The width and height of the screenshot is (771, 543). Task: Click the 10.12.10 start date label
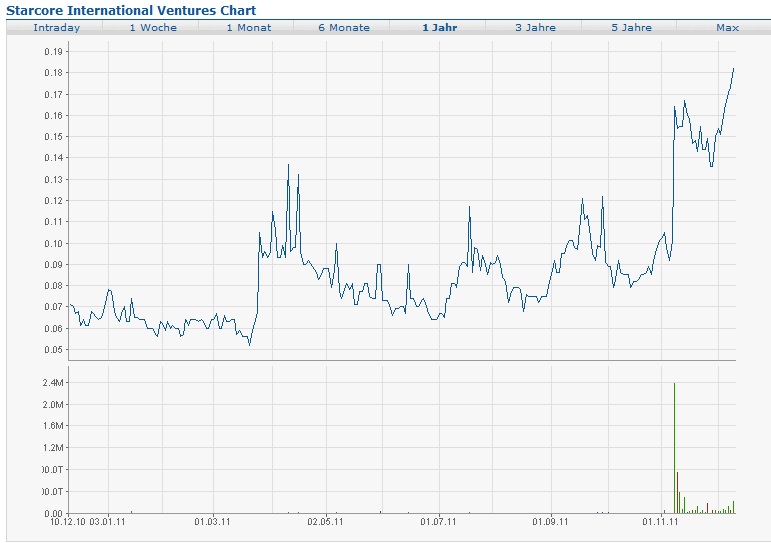tap(68, 521)
